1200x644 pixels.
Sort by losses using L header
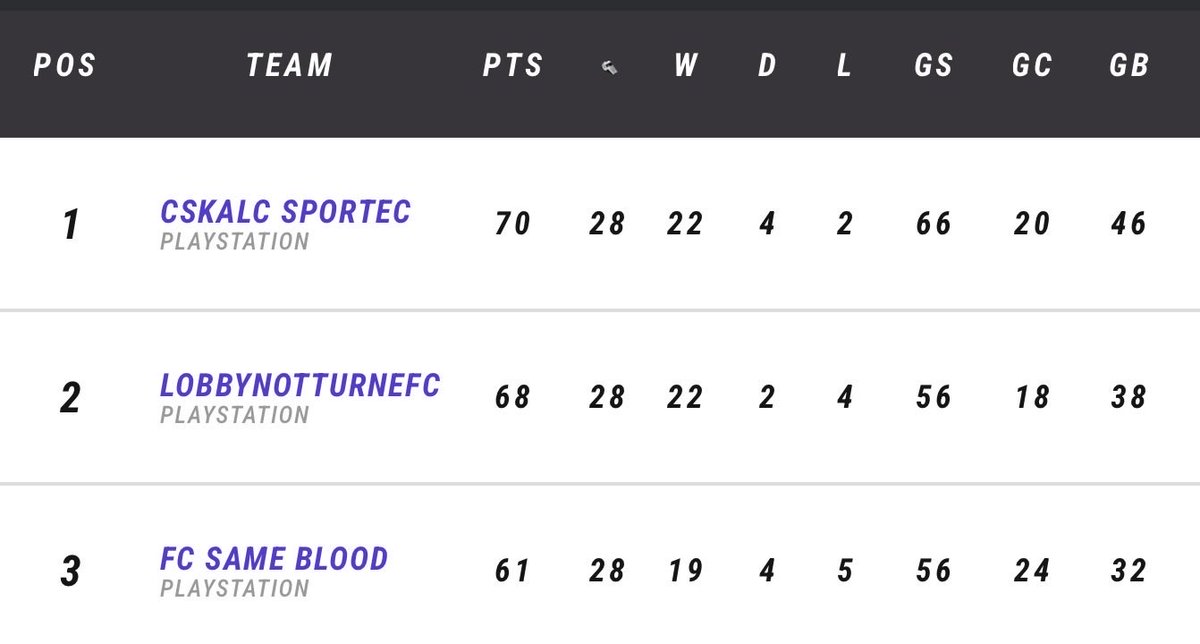pyautogui.click(x=844, y=66)
